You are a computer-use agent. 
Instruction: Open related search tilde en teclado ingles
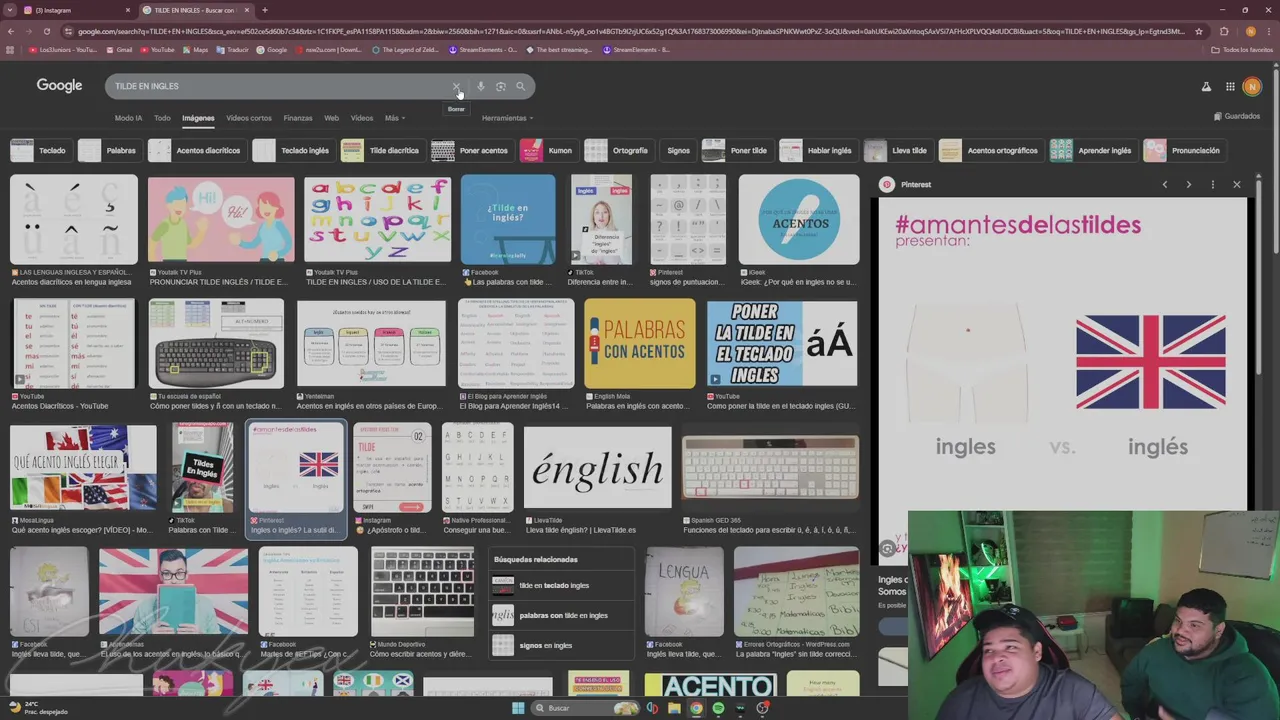click(562, 586)
